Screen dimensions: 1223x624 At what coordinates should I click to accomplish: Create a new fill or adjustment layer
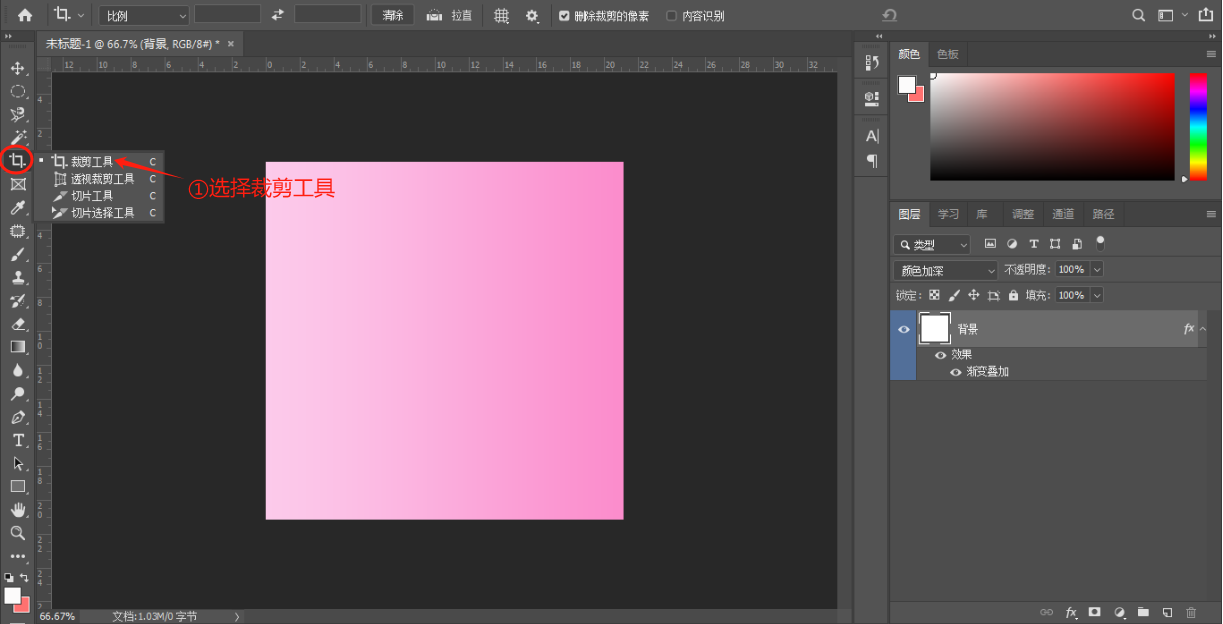[1119, 612]
